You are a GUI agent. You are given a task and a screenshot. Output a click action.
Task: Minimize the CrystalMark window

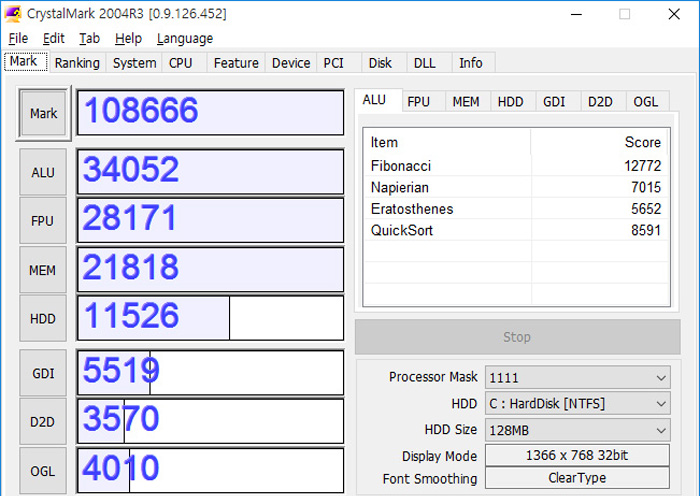coord(576,14)
